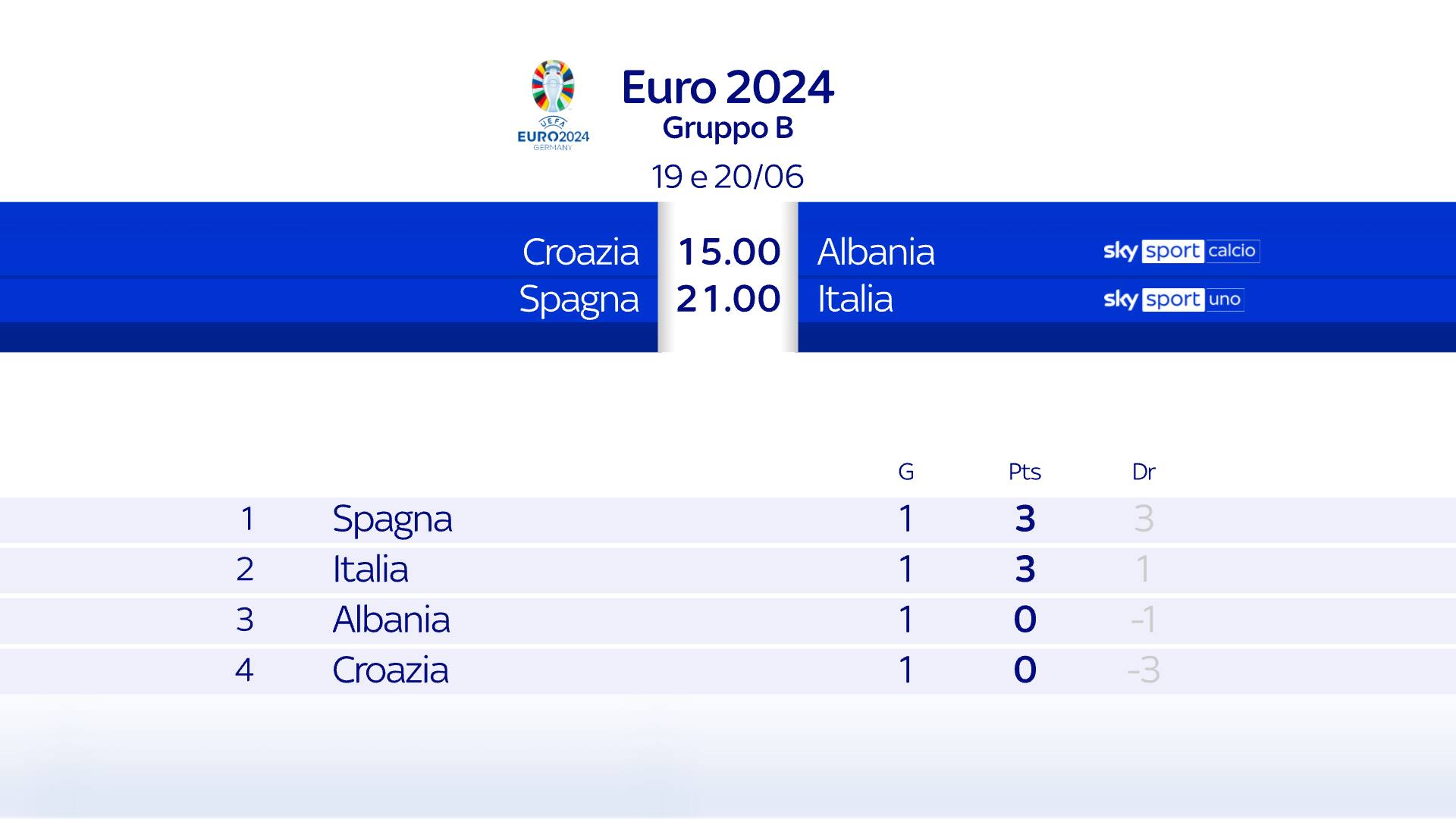The height and width of the screenshot is (819, 1456).
Task: Click the Sky Sport Uno channel logo
Action: pos(1173,300)
